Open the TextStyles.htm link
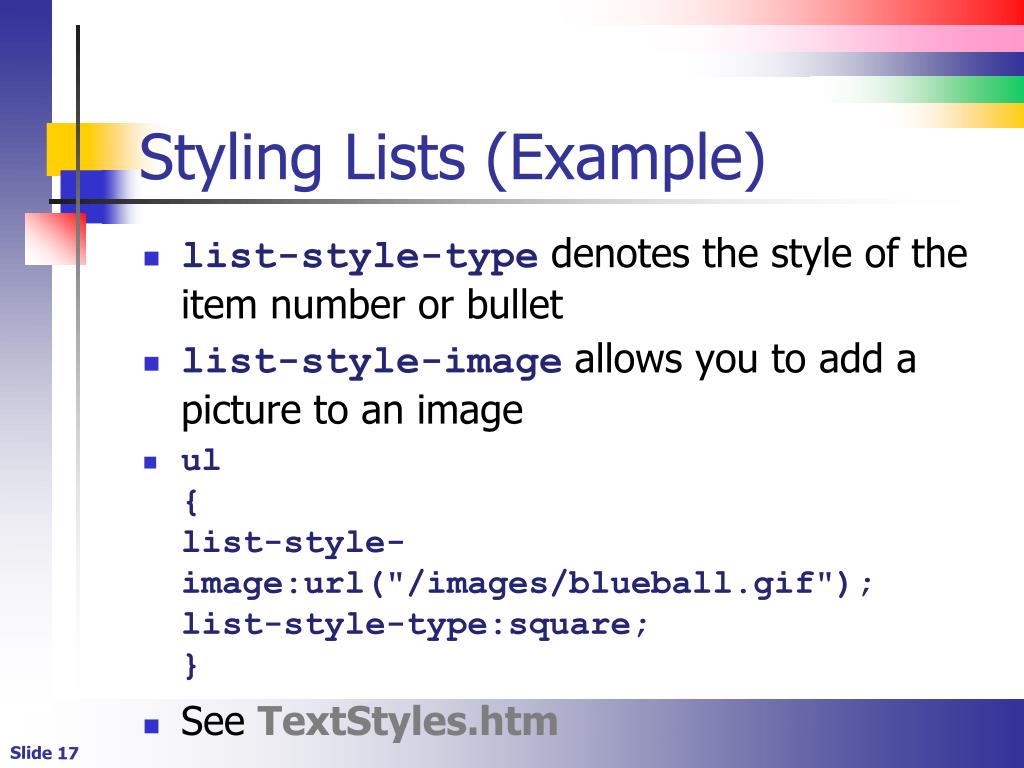The width and height of the screenshot is (1024, 768). click(x=408, y=722)
